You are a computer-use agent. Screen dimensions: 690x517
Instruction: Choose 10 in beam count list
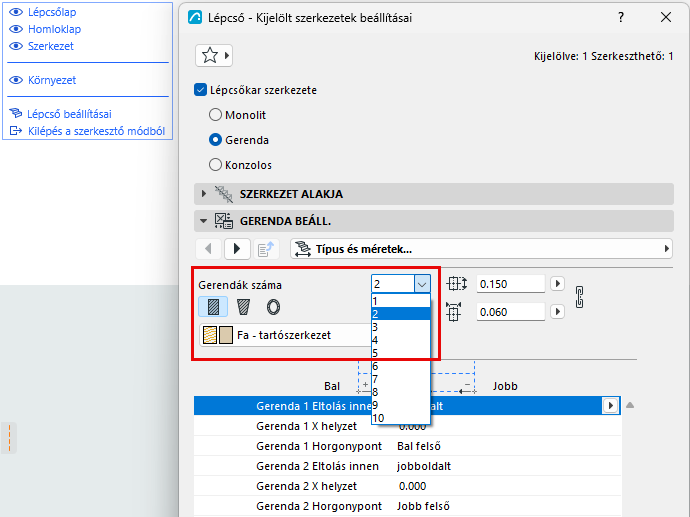pos(401,418)
